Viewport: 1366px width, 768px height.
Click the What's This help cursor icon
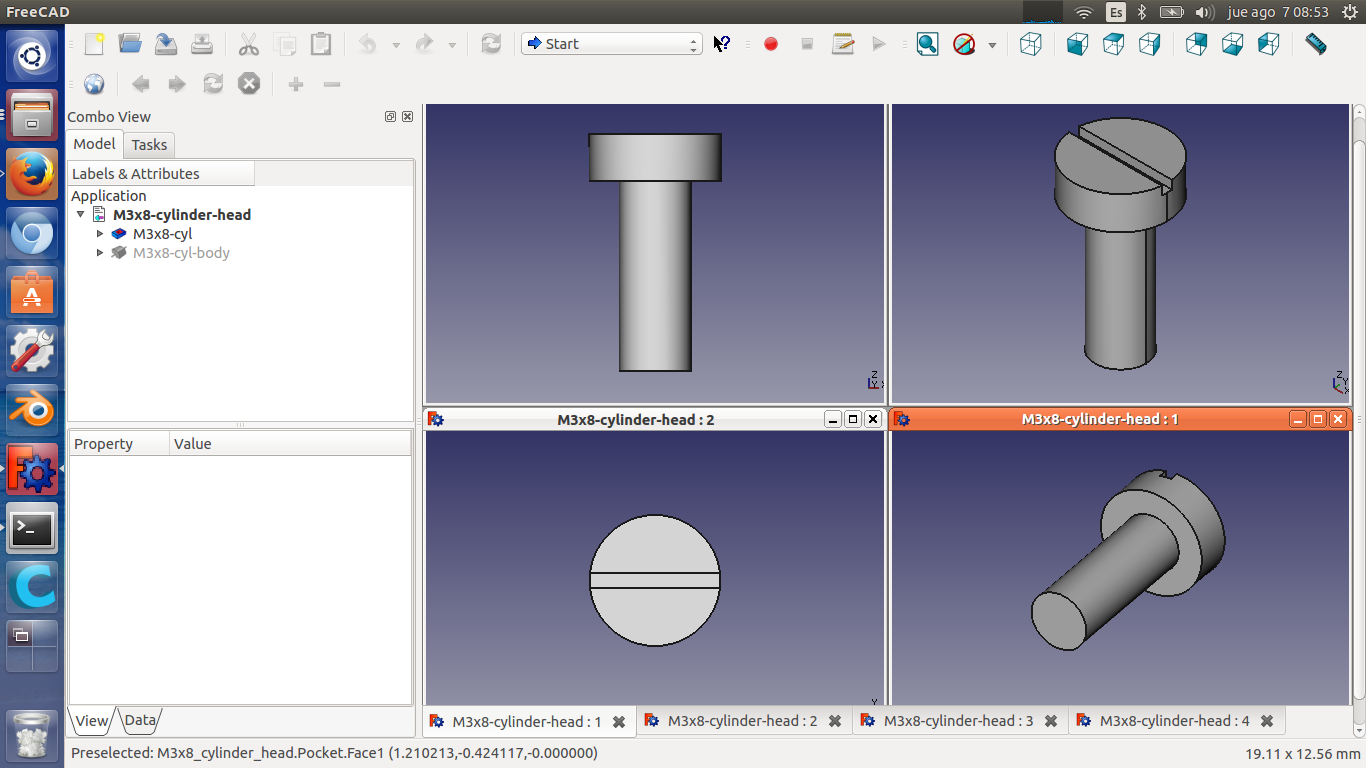(x=721, y=44)
